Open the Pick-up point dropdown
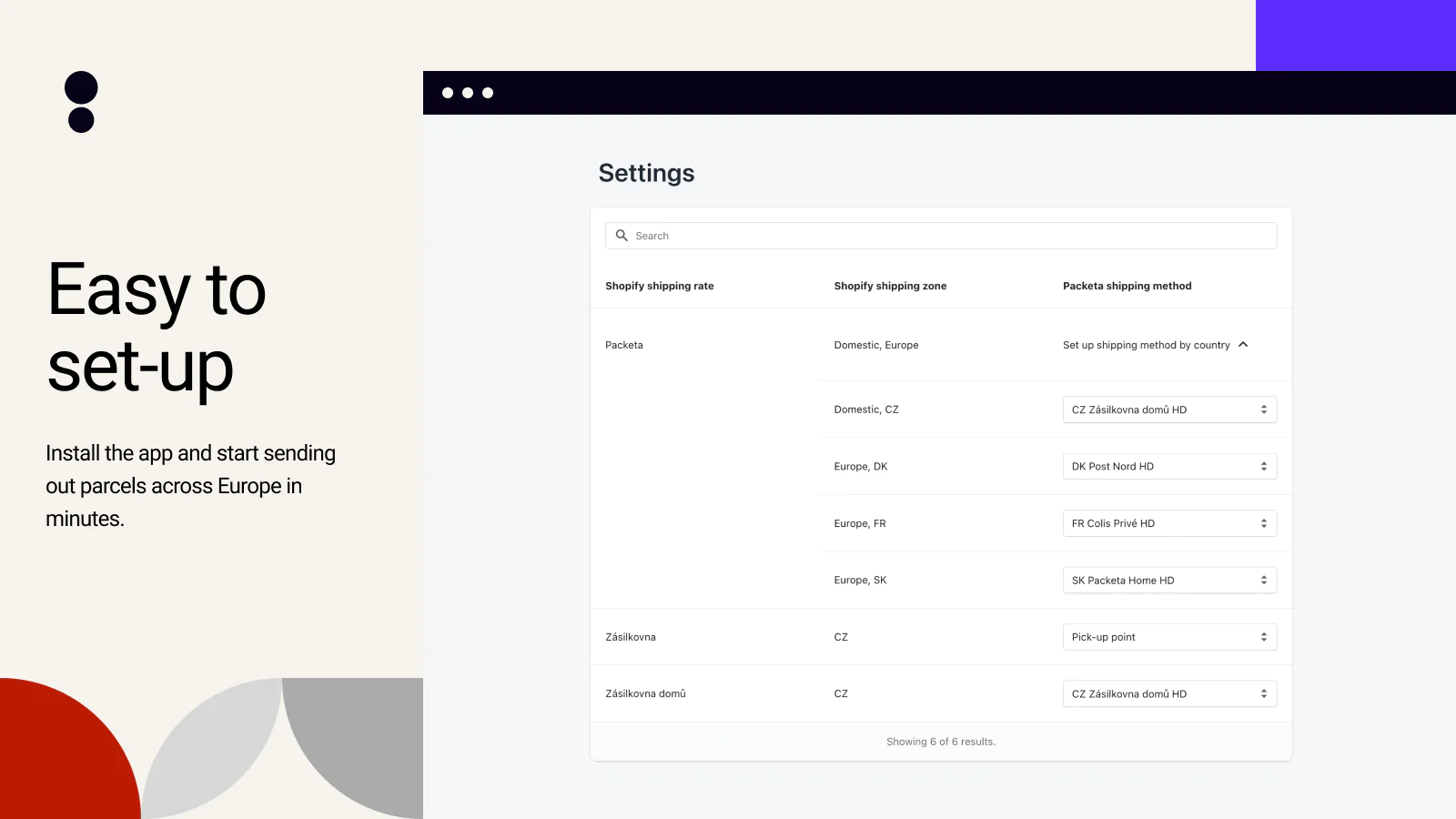Viewport: 1456px width, 819px height. [1168, 637]
